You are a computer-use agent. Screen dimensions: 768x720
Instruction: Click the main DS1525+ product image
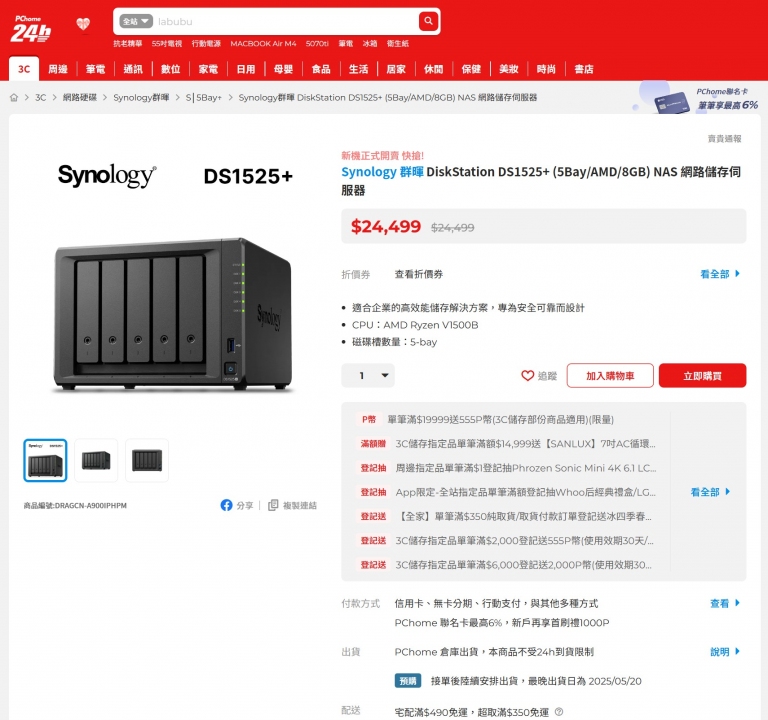[x=173, y=314]
